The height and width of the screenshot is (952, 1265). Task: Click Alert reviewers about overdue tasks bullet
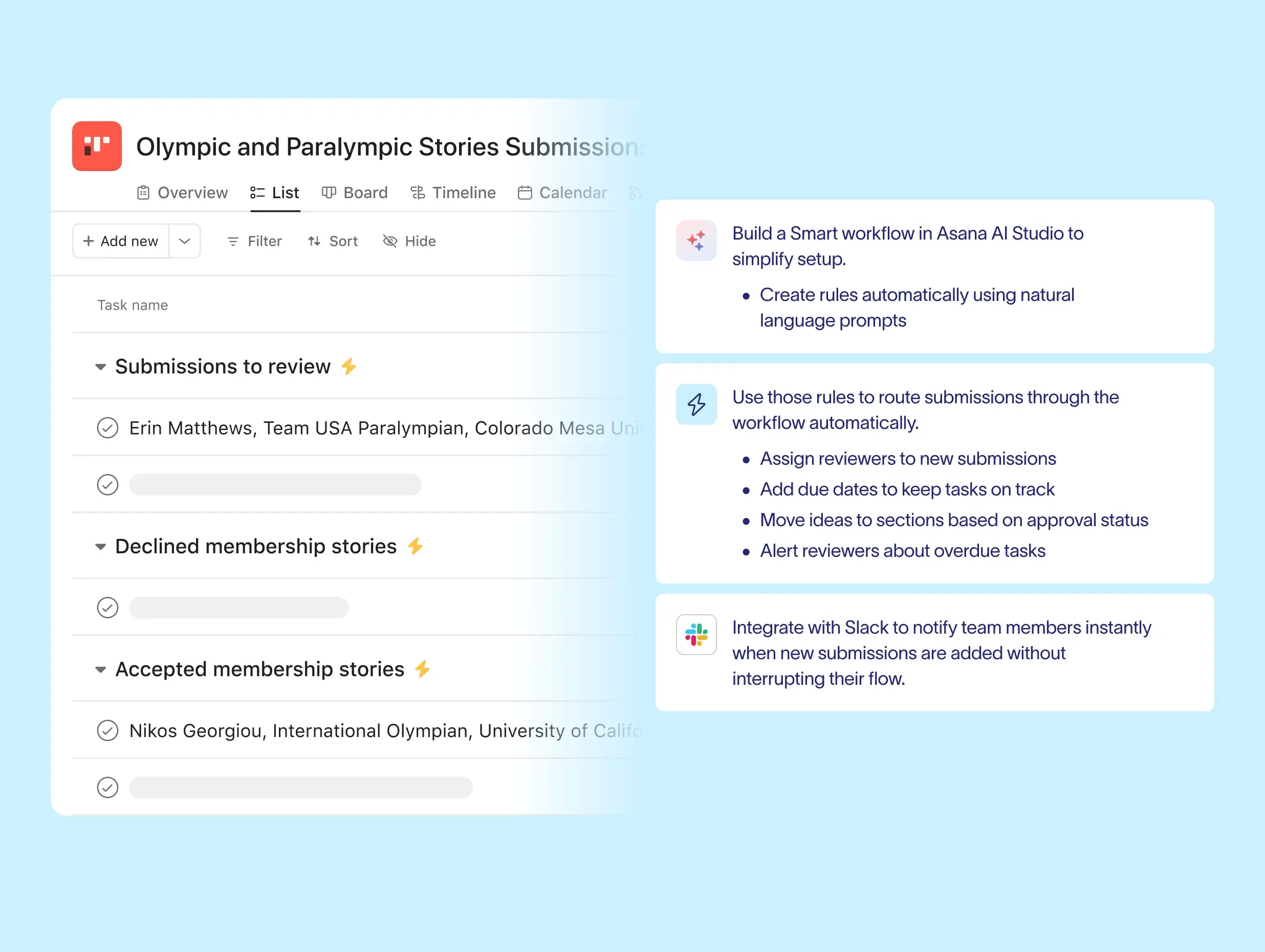coord(902,551)
